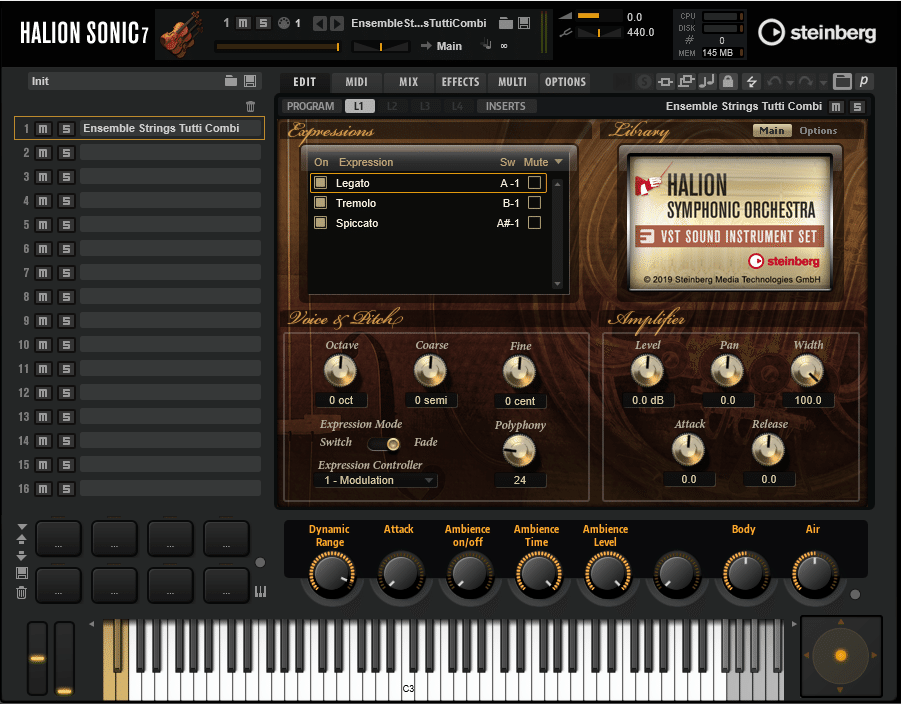Open the MULTI tab
Screen dimensions: 901x704
point(513,82)
